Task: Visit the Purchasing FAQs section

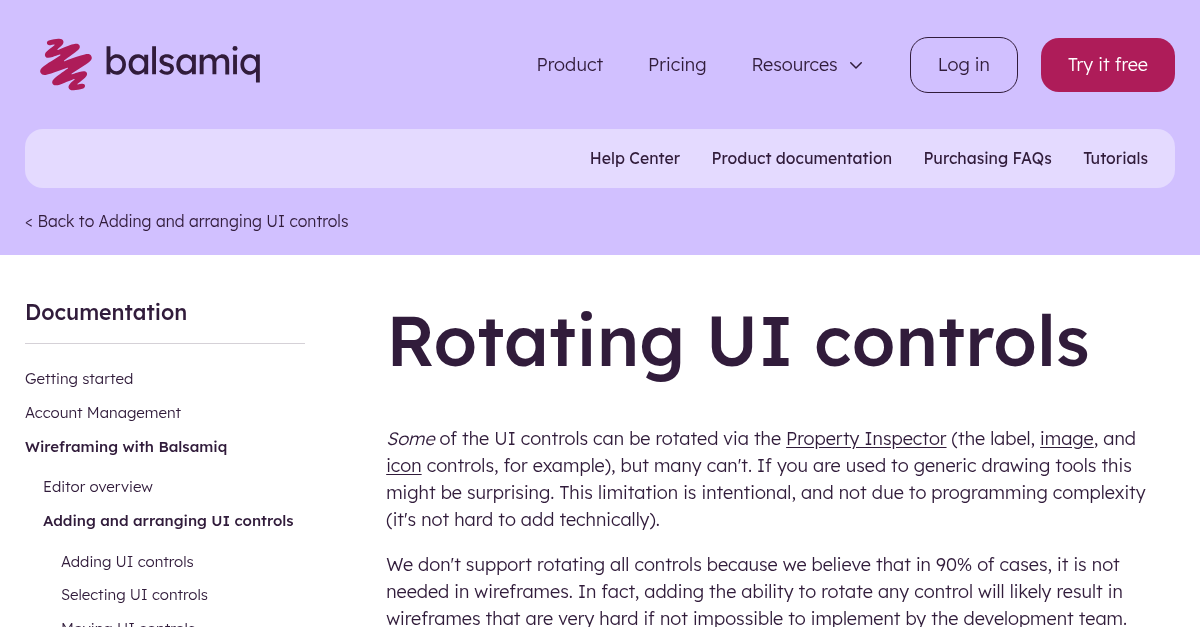Action: pos(987,158)
